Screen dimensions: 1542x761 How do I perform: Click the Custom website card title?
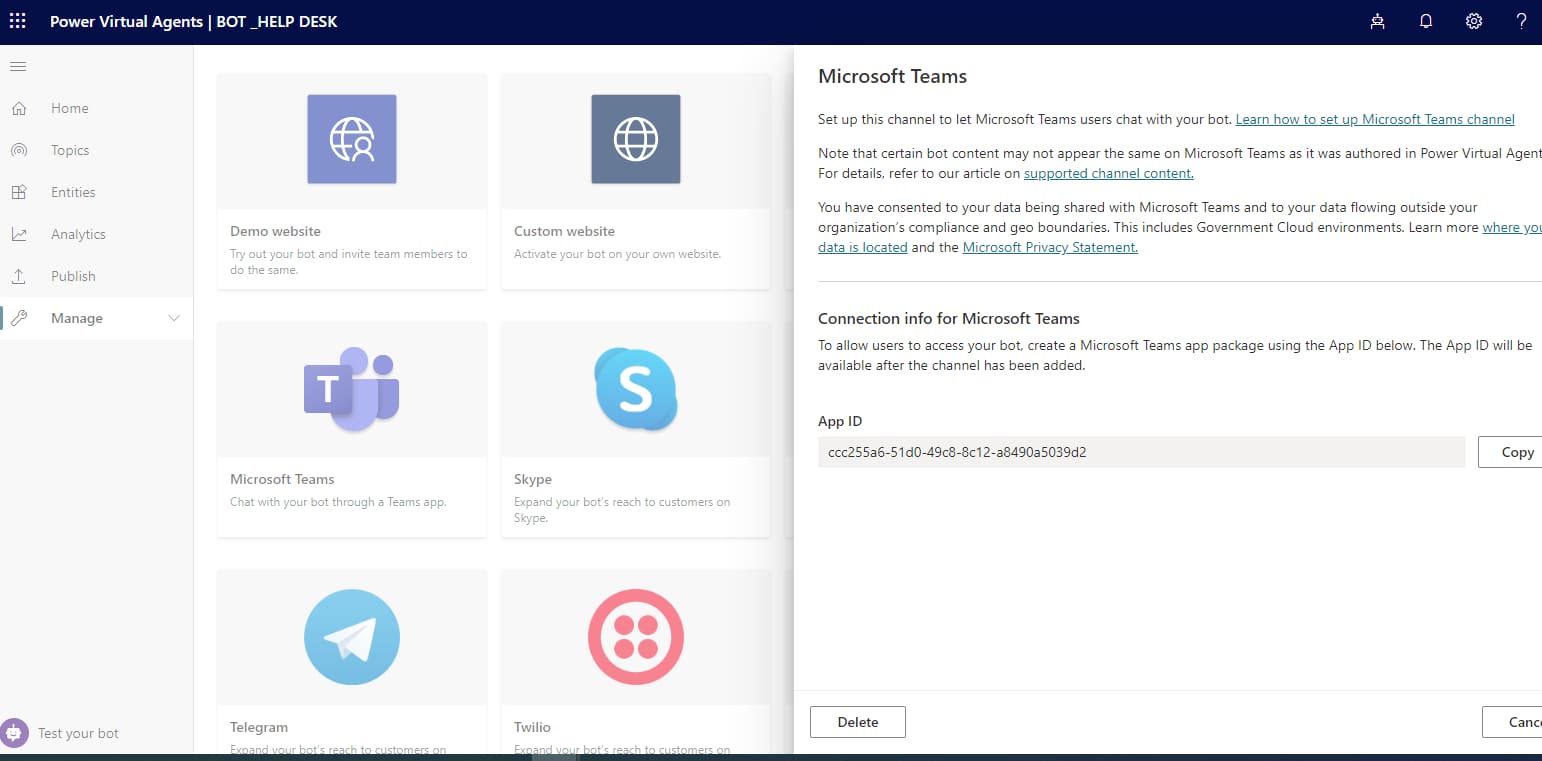(564, 231)
